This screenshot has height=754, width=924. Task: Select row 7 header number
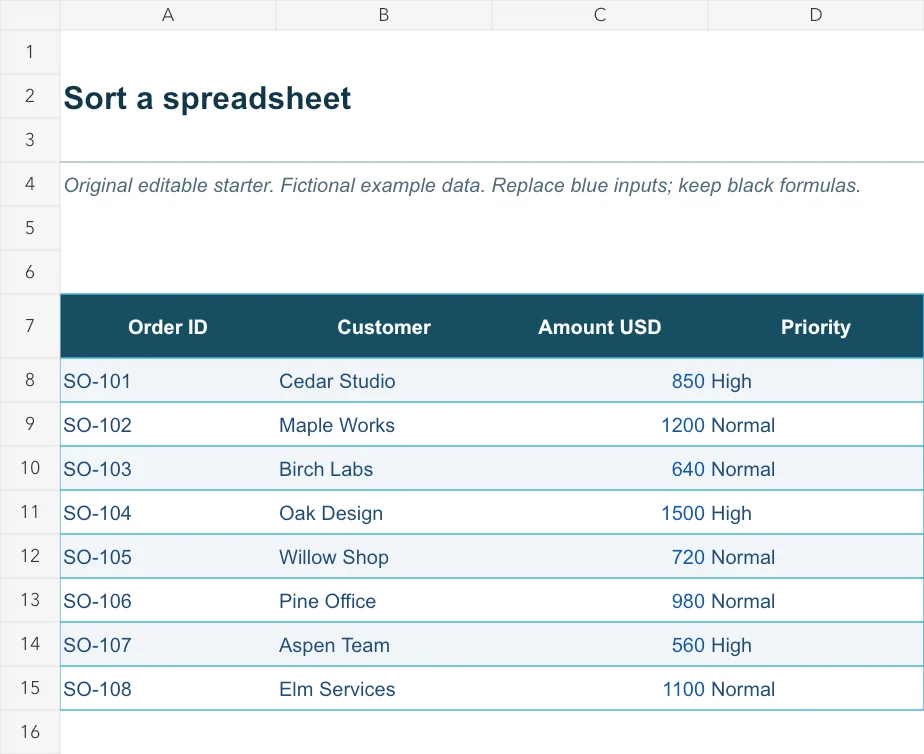[29, 326]
